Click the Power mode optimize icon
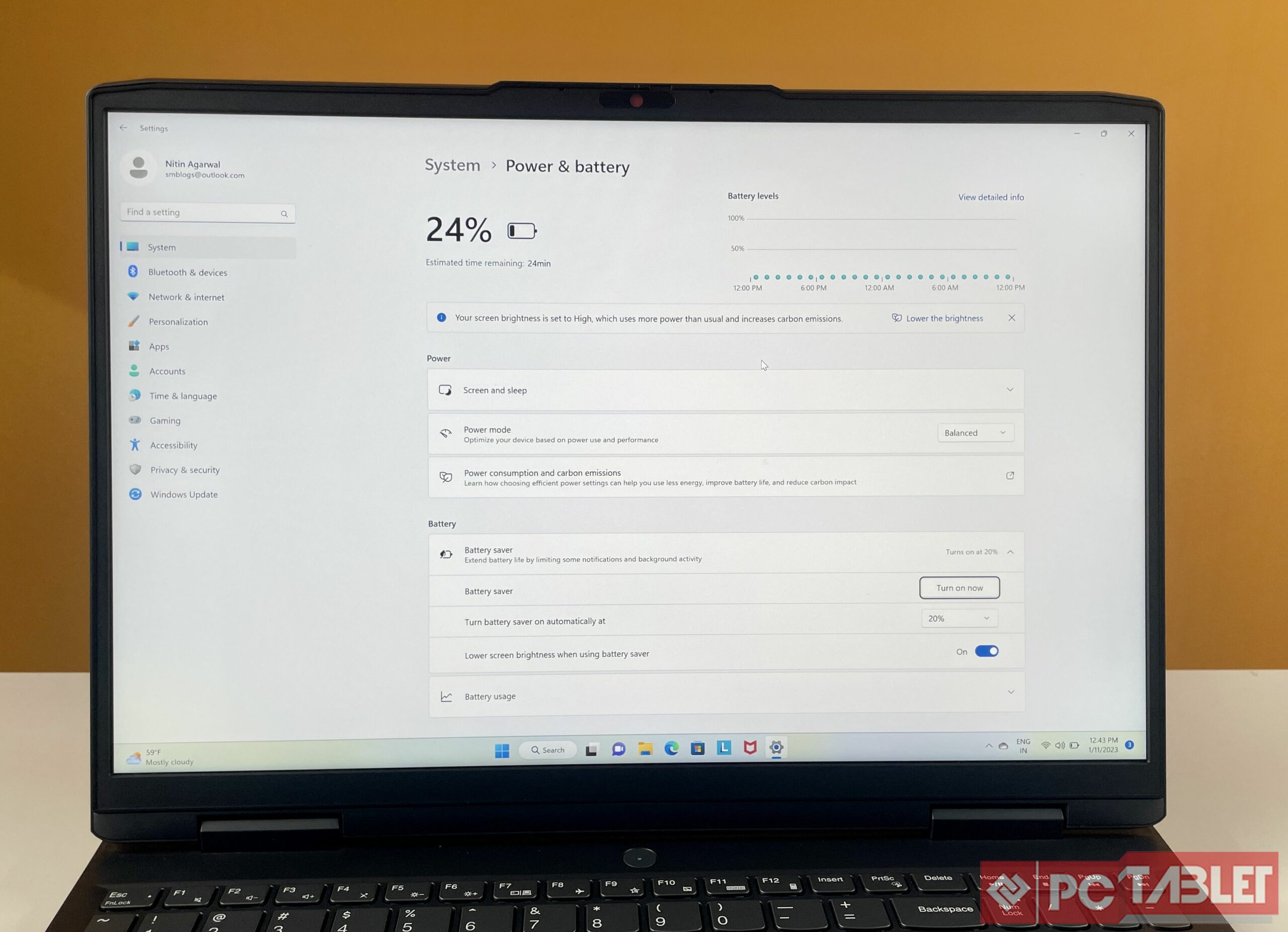This screenshot has width=1288, height=932. coord(447,432)
